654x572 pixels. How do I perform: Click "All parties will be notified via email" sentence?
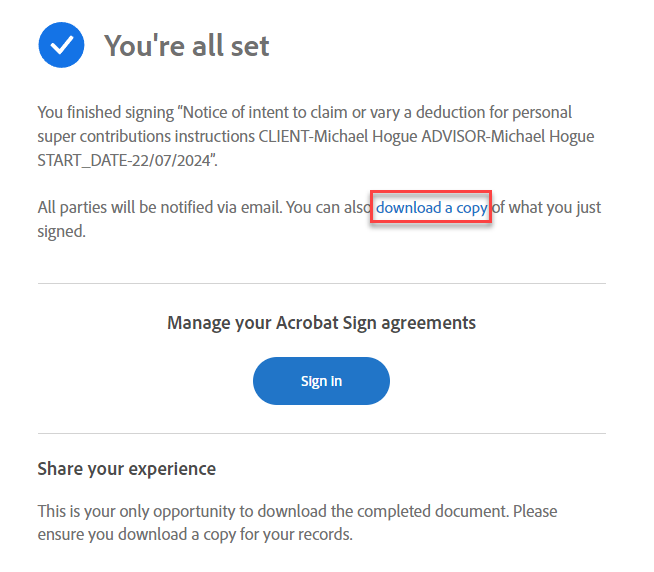[160, 207]
